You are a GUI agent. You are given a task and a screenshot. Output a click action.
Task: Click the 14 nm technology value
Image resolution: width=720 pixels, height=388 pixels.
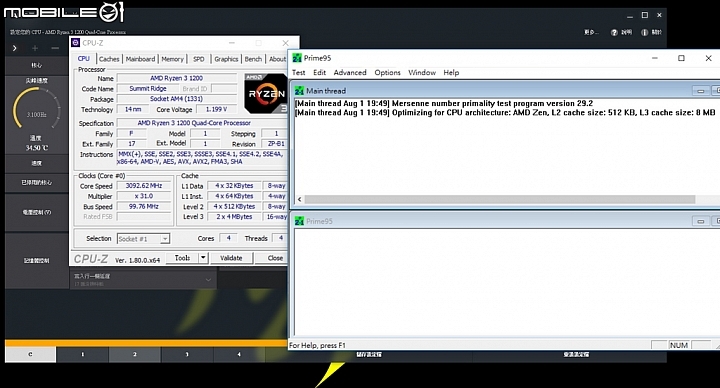(133, 109)
